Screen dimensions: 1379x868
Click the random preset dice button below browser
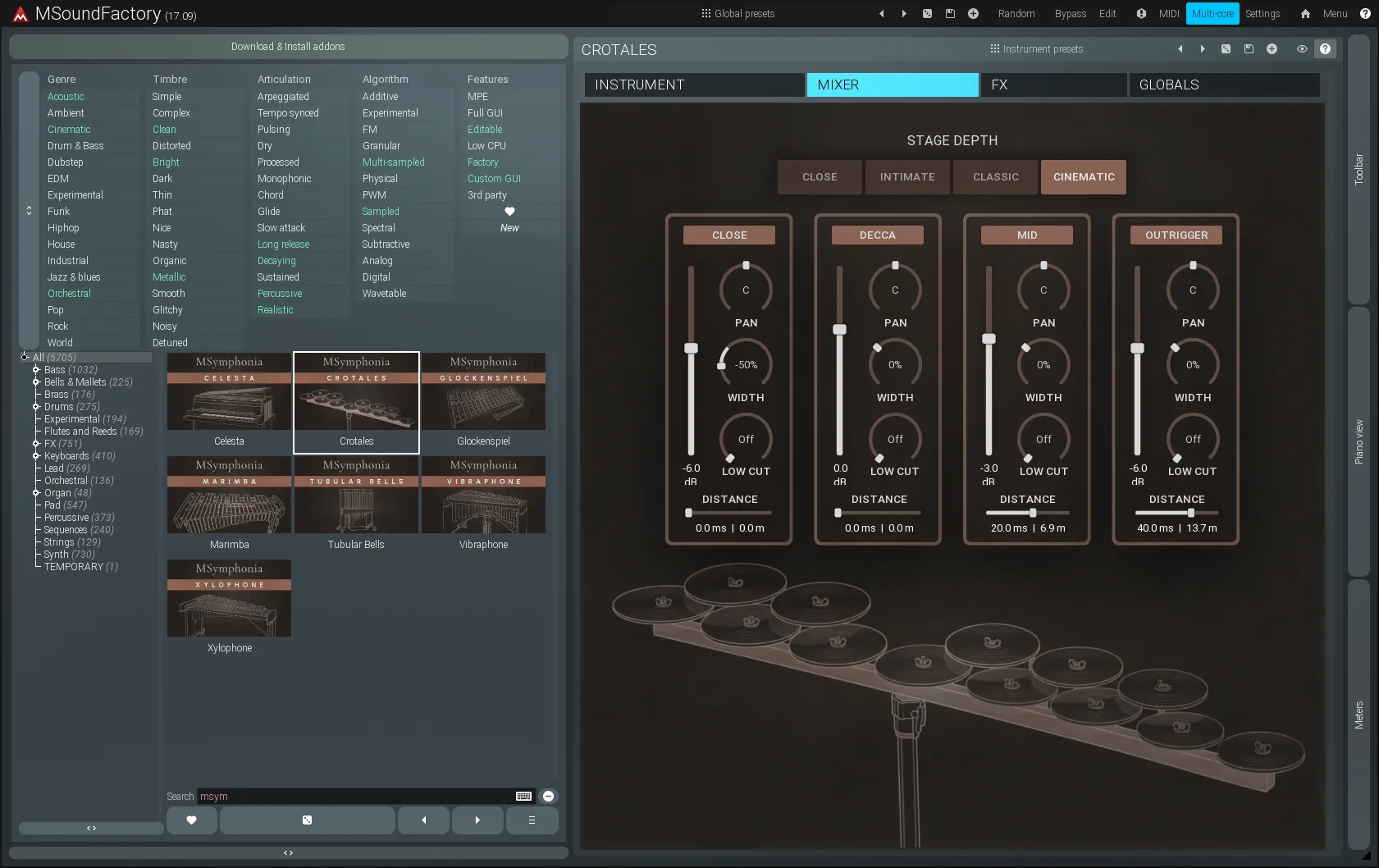tap(307, 820)
